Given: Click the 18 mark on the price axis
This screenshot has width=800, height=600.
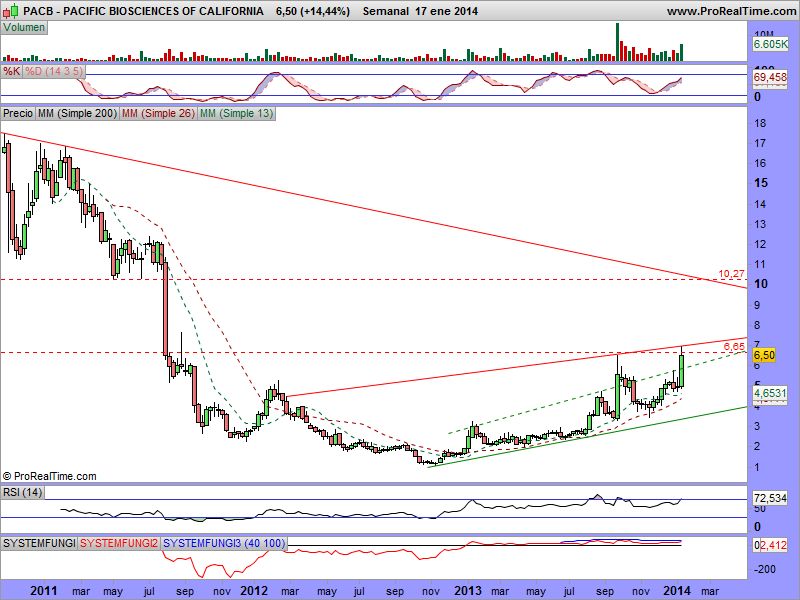Looking at the screenshot, I should (760, 123).
